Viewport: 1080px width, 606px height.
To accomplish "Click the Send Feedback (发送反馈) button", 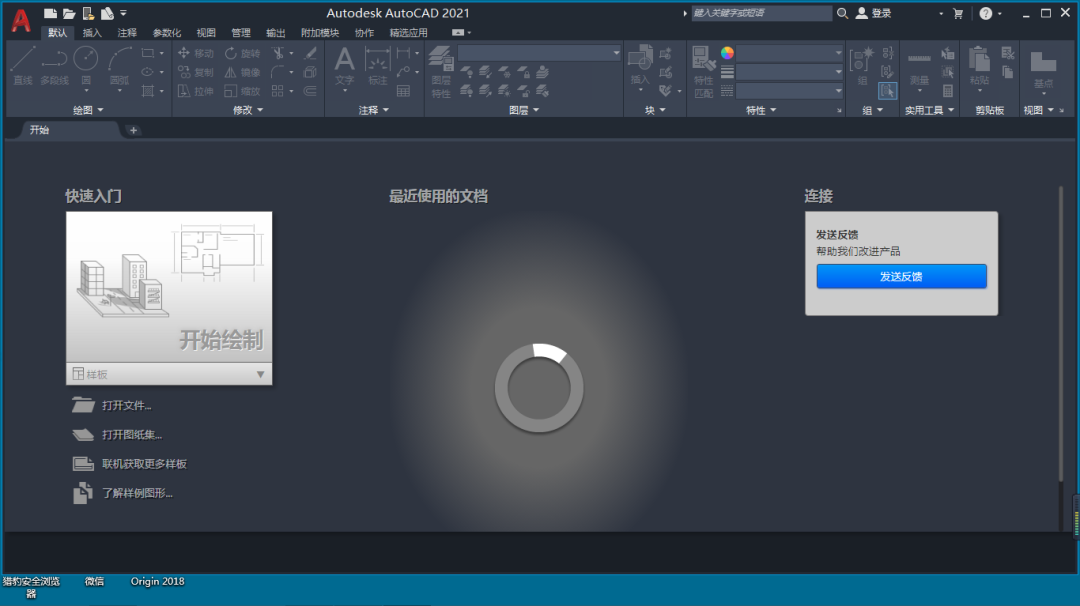I will click(x=901, y=276).
